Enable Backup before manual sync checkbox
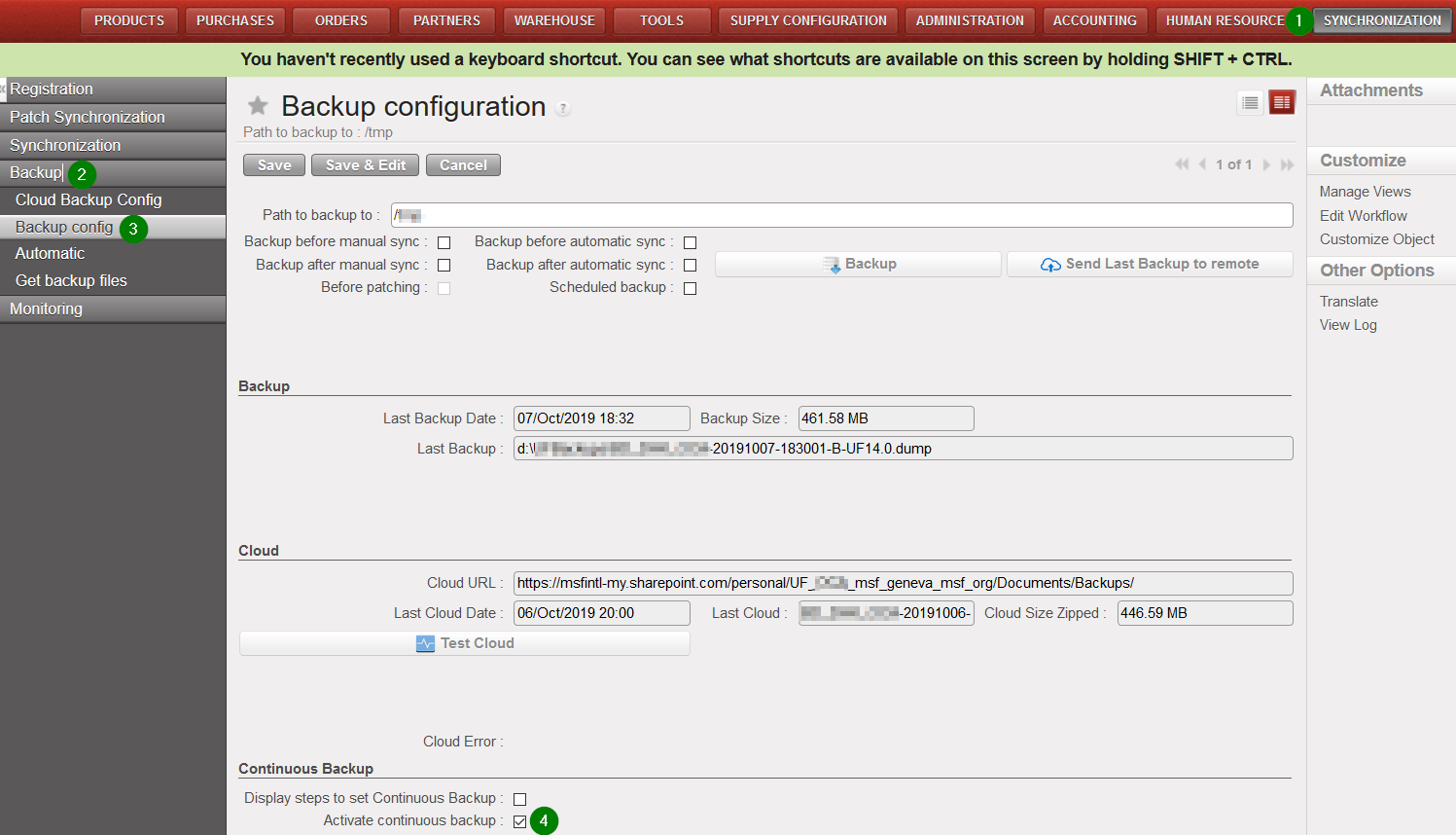Image resolution: width=1456 pixels, height=835 pixels. [444, 242]
